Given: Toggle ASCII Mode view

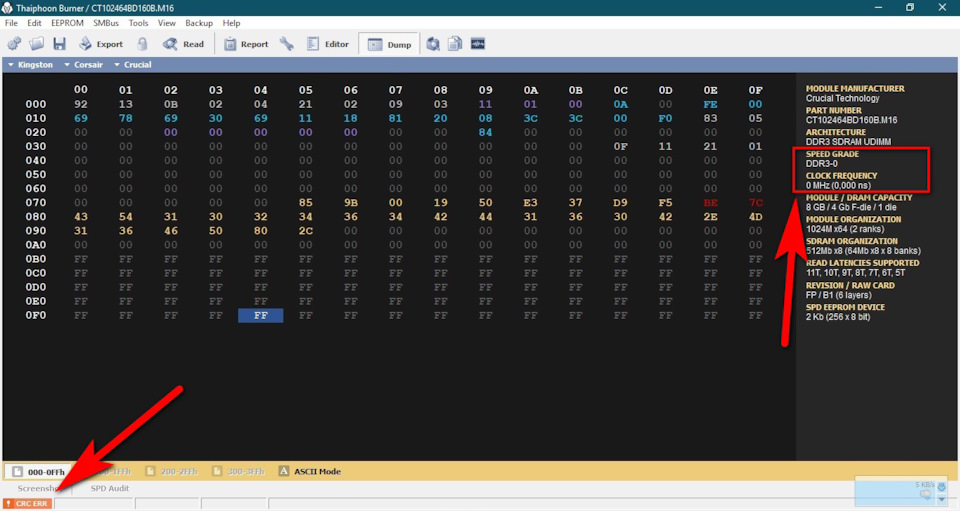Looking at the screenshot, I should [309, 471].
